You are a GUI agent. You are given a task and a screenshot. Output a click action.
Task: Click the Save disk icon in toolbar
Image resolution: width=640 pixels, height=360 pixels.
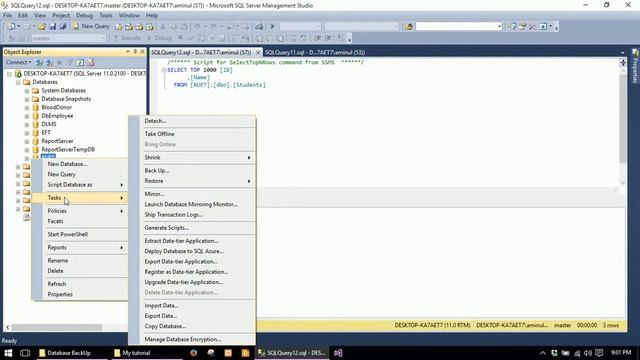(x=53, y=27)
